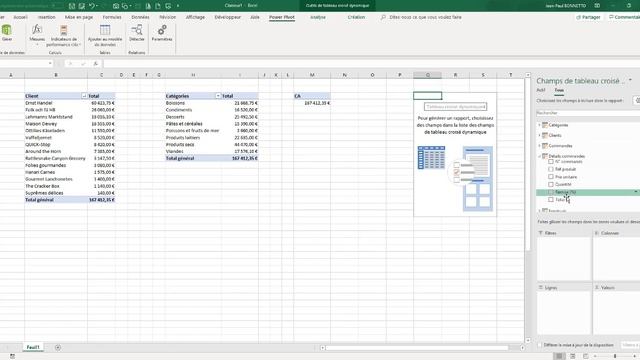Viewport: 640px width, 360px height.
Task: Open the Accueil ribbon tab
Action: pos(20,17)
